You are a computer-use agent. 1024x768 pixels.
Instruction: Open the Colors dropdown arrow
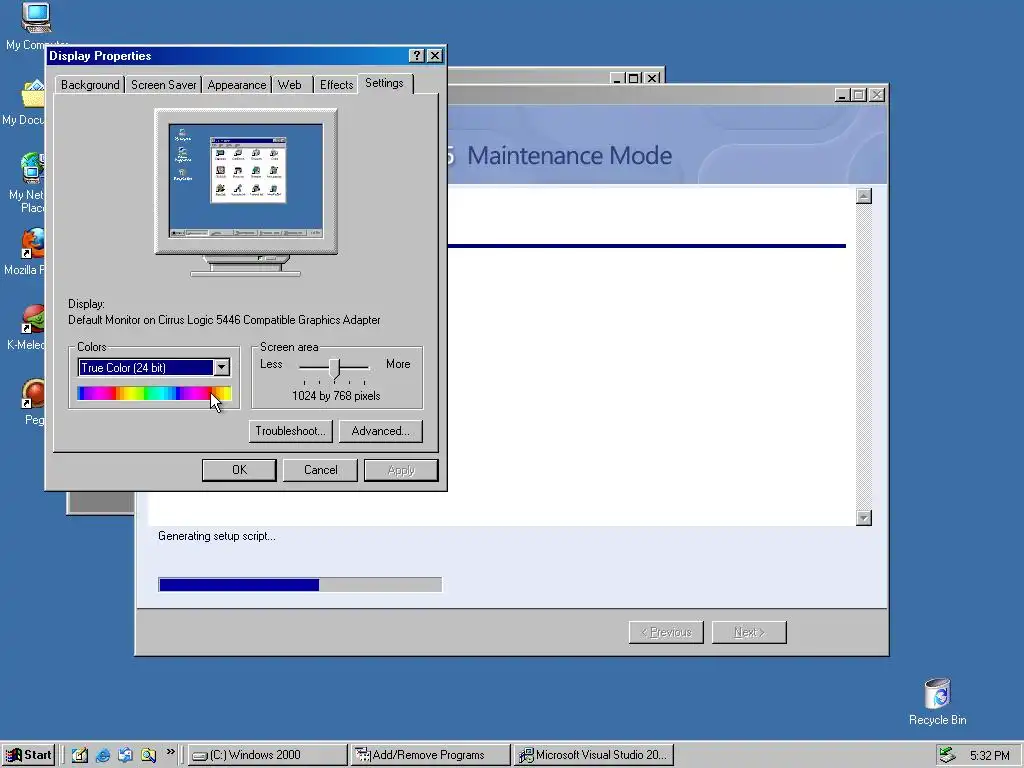coord(221,368)
